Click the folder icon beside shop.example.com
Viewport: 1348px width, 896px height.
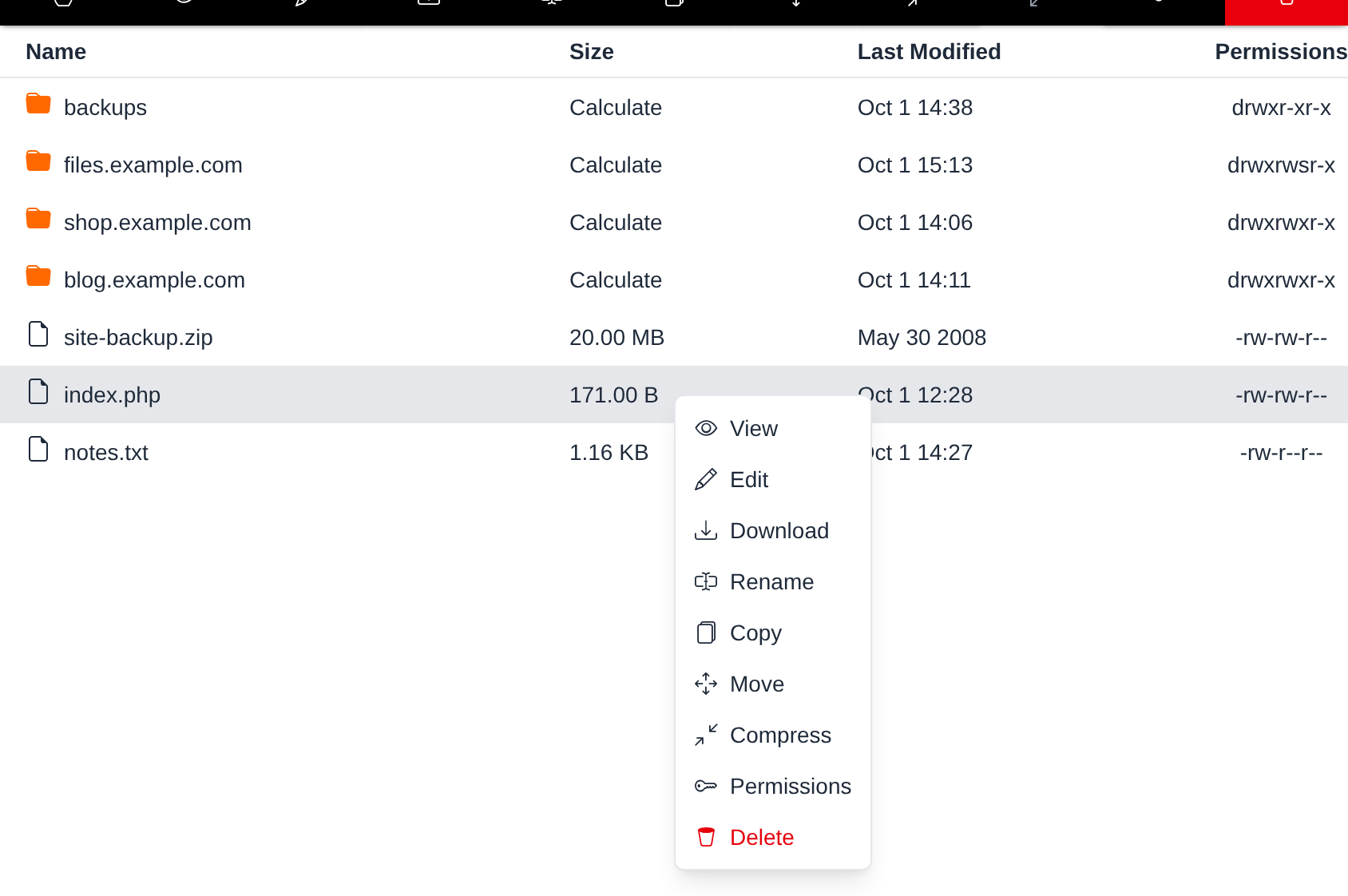pyautogui.click(x=38, y=219)
